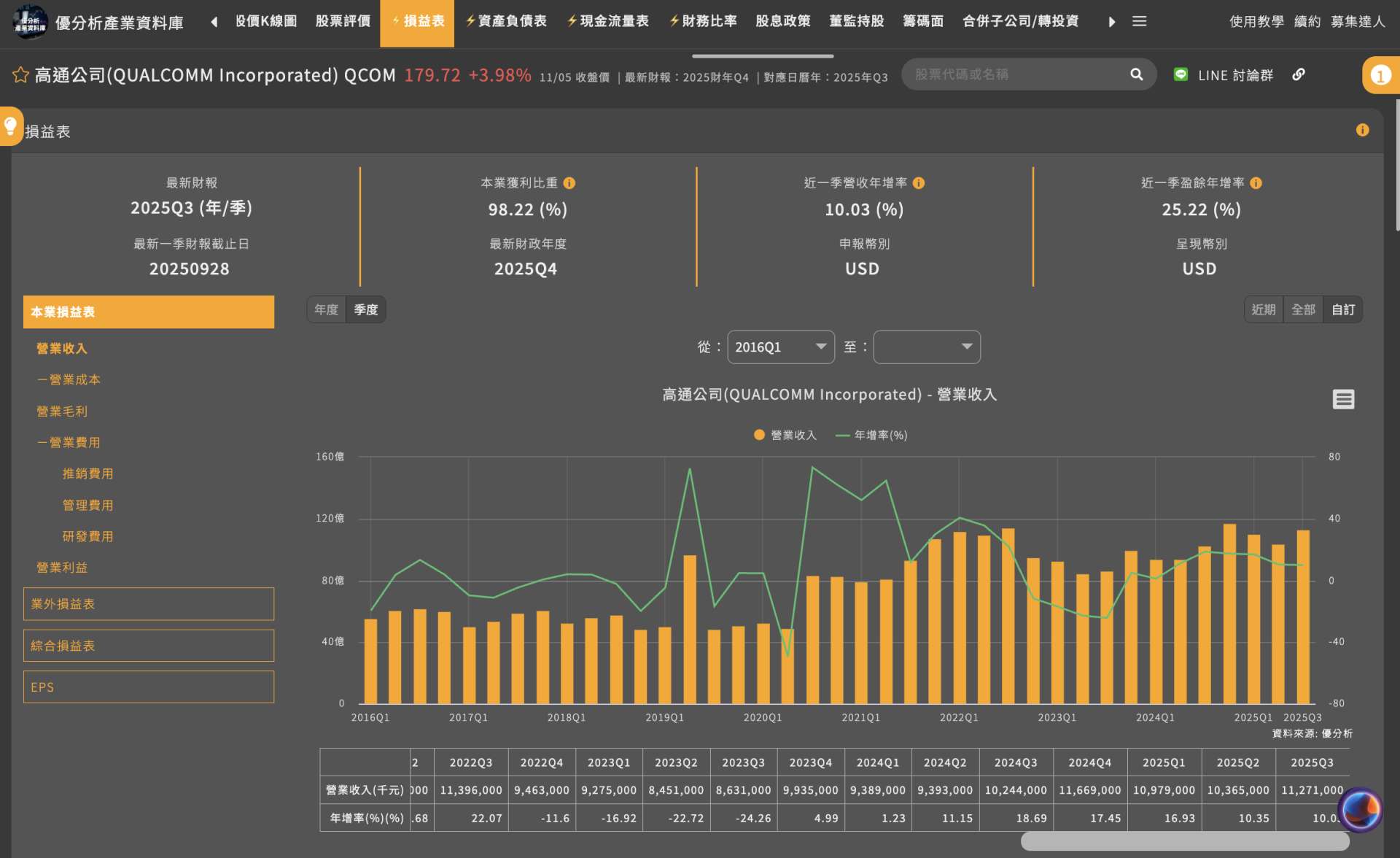Switch to the 資產負債表 tab

[x=505, y=21]
